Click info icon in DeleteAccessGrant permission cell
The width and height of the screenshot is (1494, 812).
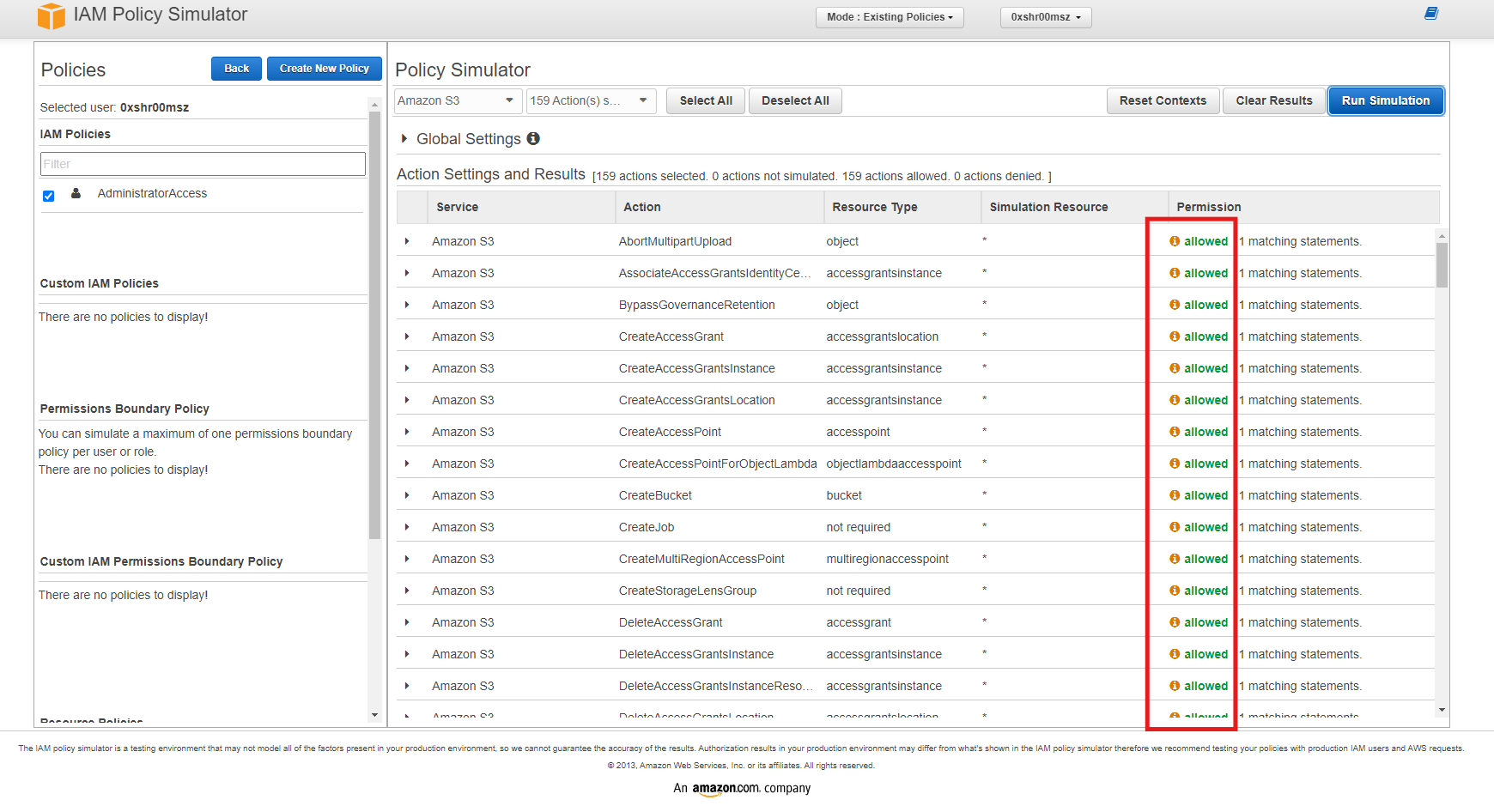[1175, 622]
